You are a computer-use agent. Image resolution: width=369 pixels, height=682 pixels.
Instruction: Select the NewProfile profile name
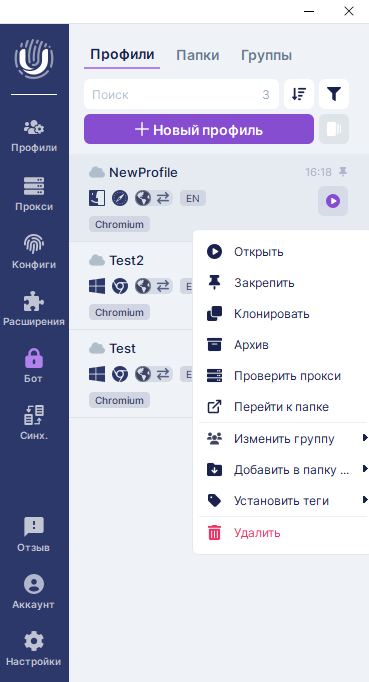(143, 173)
